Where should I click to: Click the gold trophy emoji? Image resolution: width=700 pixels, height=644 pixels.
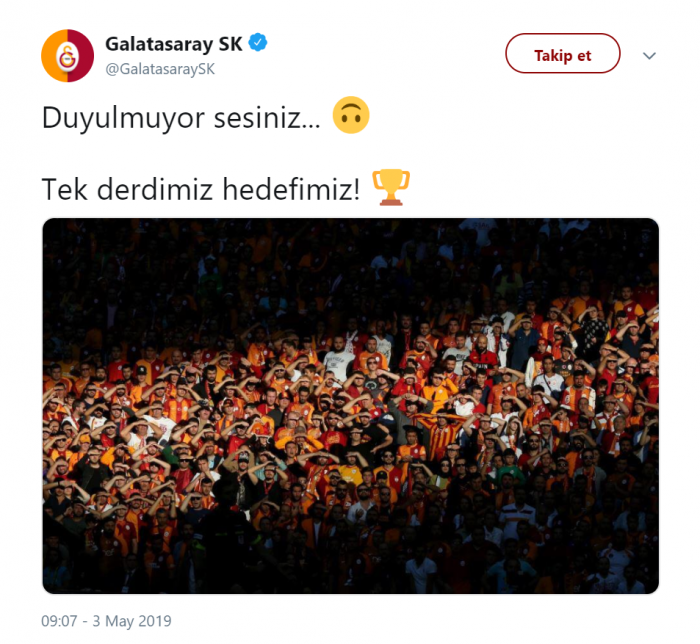click(391, 187)
